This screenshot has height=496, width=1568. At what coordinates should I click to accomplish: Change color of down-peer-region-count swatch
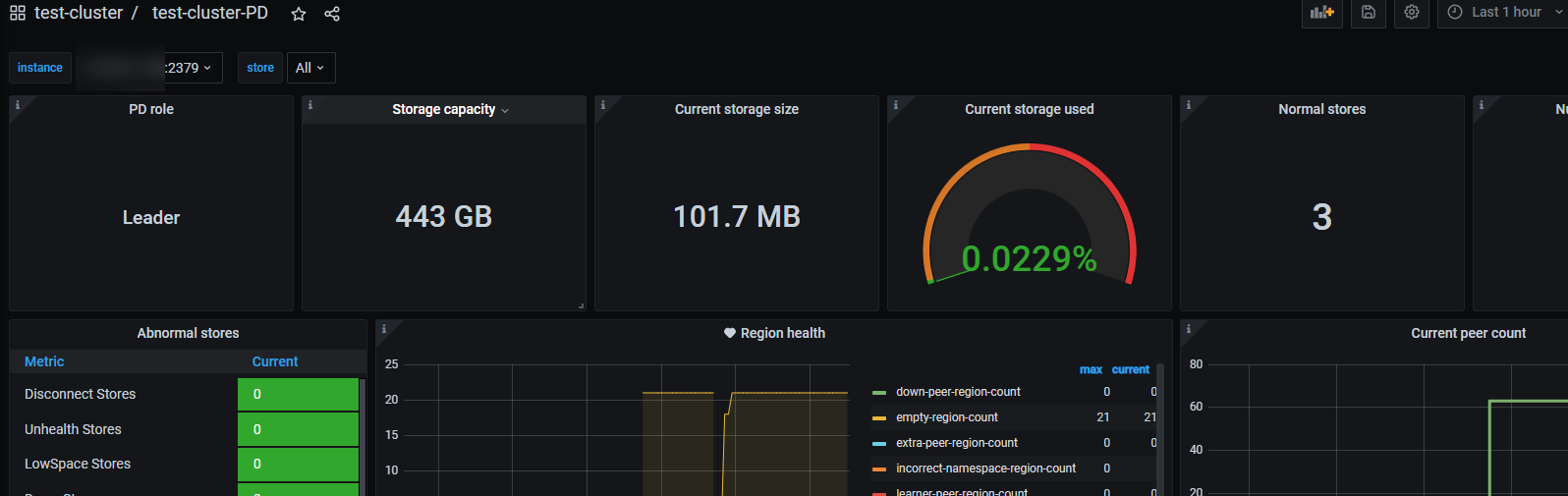[x=879, y=393]
